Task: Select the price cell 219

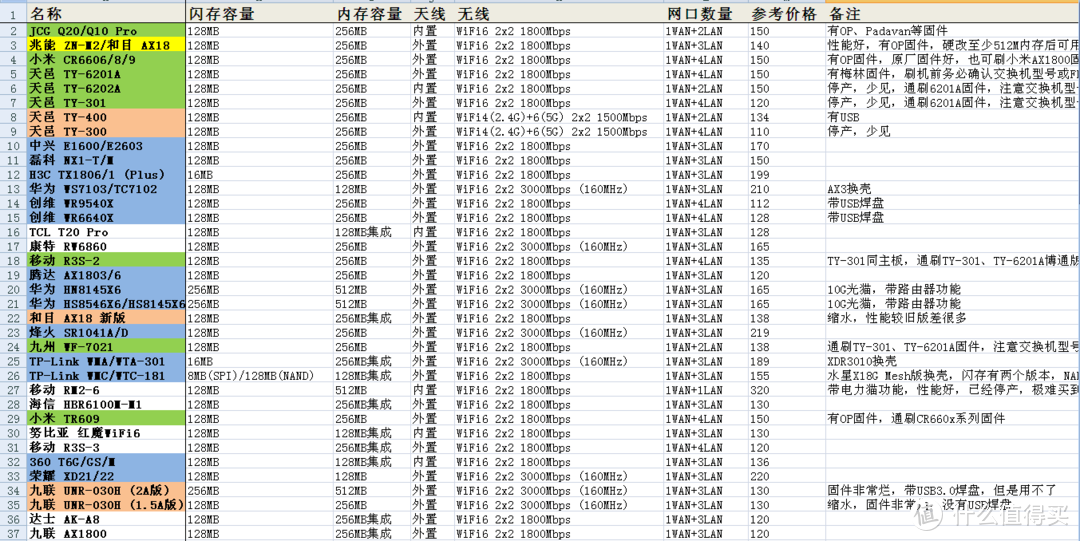Action: 786,333
